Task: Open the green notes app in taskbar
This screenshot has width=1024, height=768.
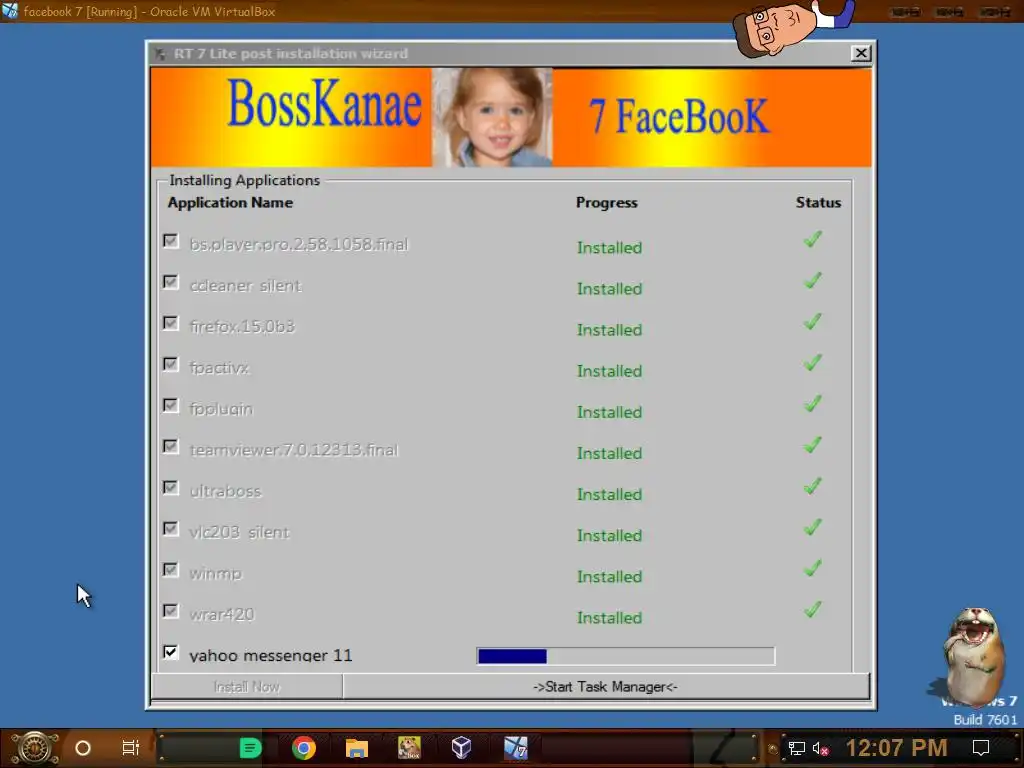Action: (250, 748)
